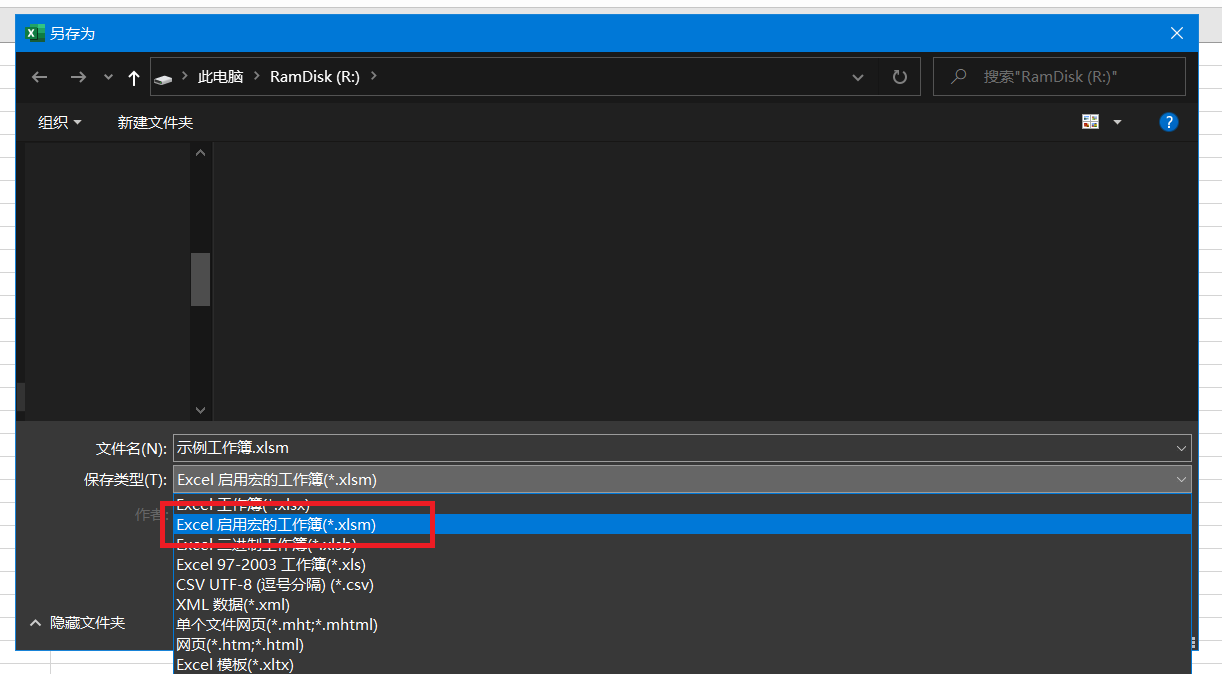Click the 保存类型 combo box
Viewport: 1222px width, 674px height.
682,479
